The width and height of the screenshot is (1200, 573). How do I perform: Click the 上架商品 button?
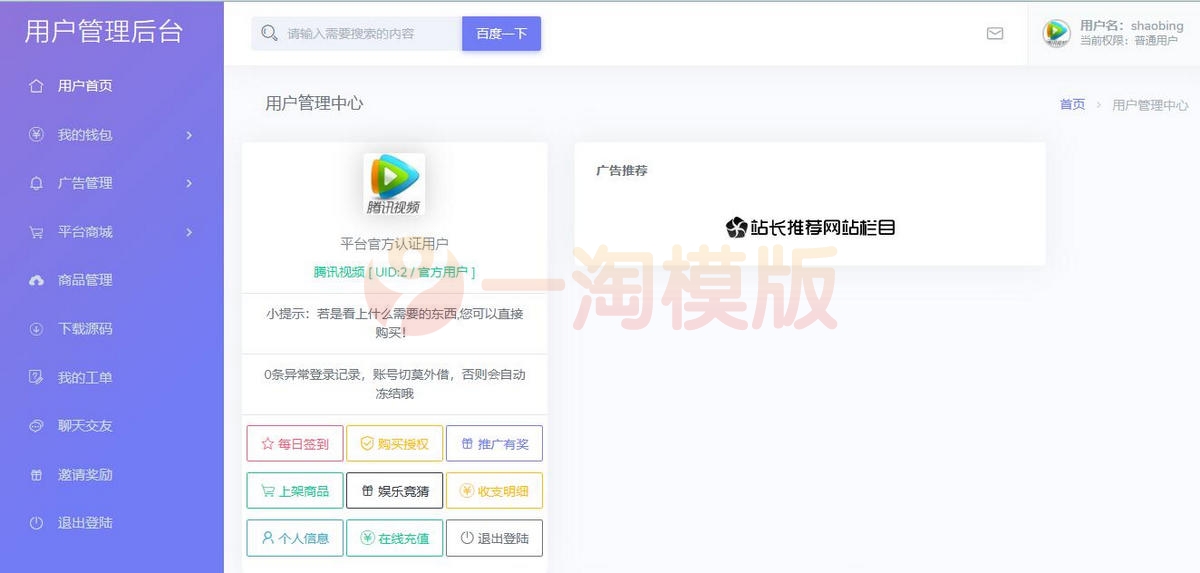pyautogui.click(x=295, y=490)
